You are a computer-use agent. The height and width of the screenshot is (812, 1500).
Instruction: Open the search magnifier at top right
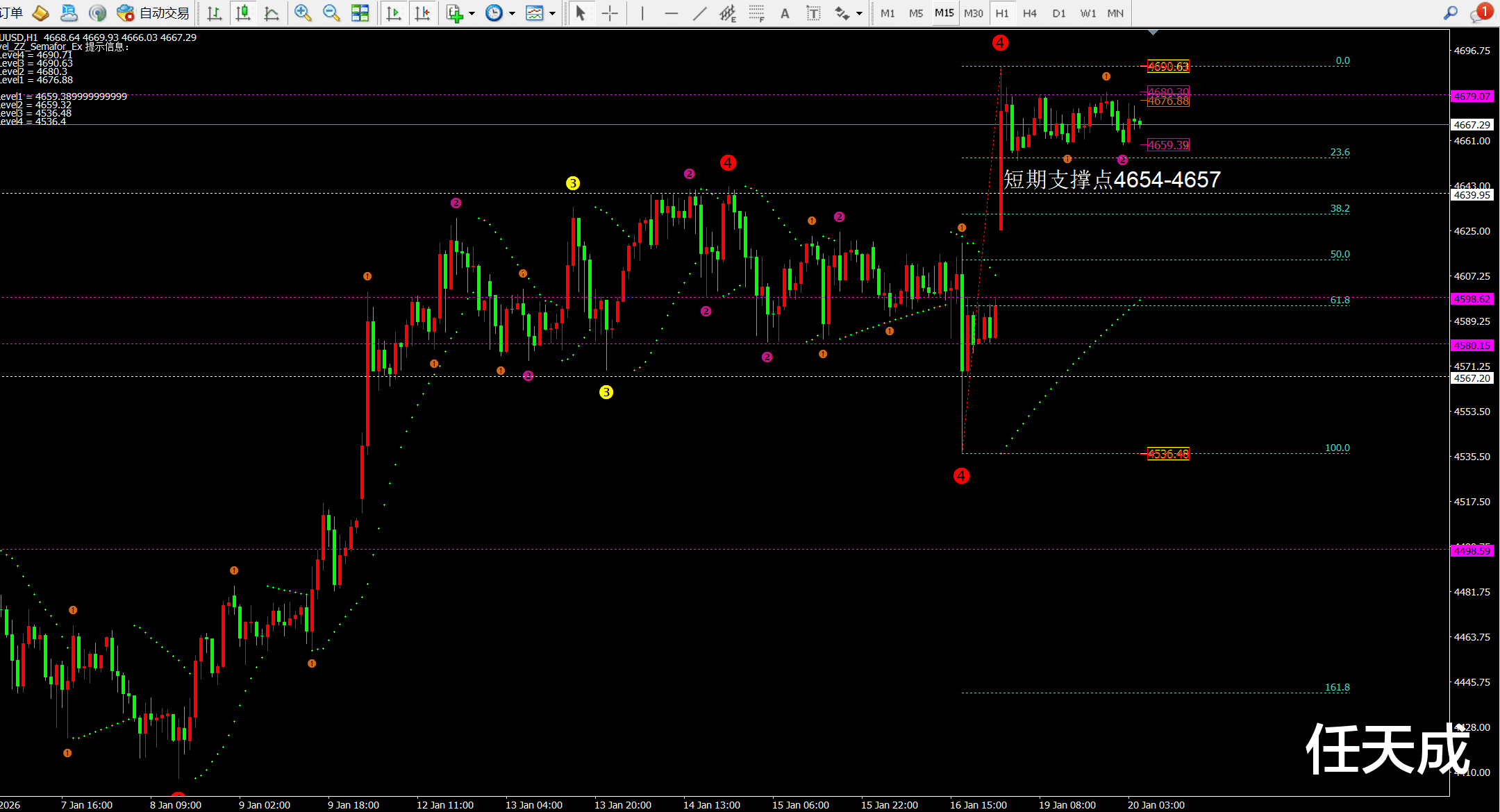1450,12
